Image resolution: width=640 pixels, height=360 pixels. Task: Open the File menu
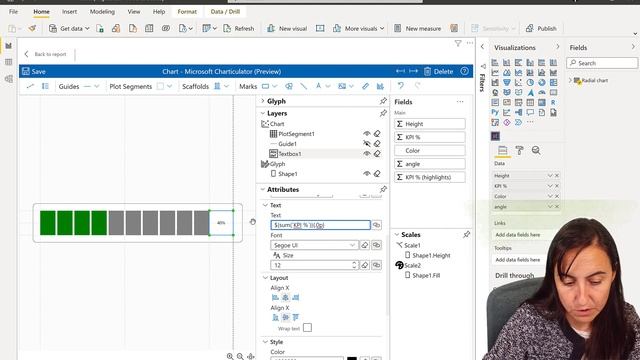[13, 11]
